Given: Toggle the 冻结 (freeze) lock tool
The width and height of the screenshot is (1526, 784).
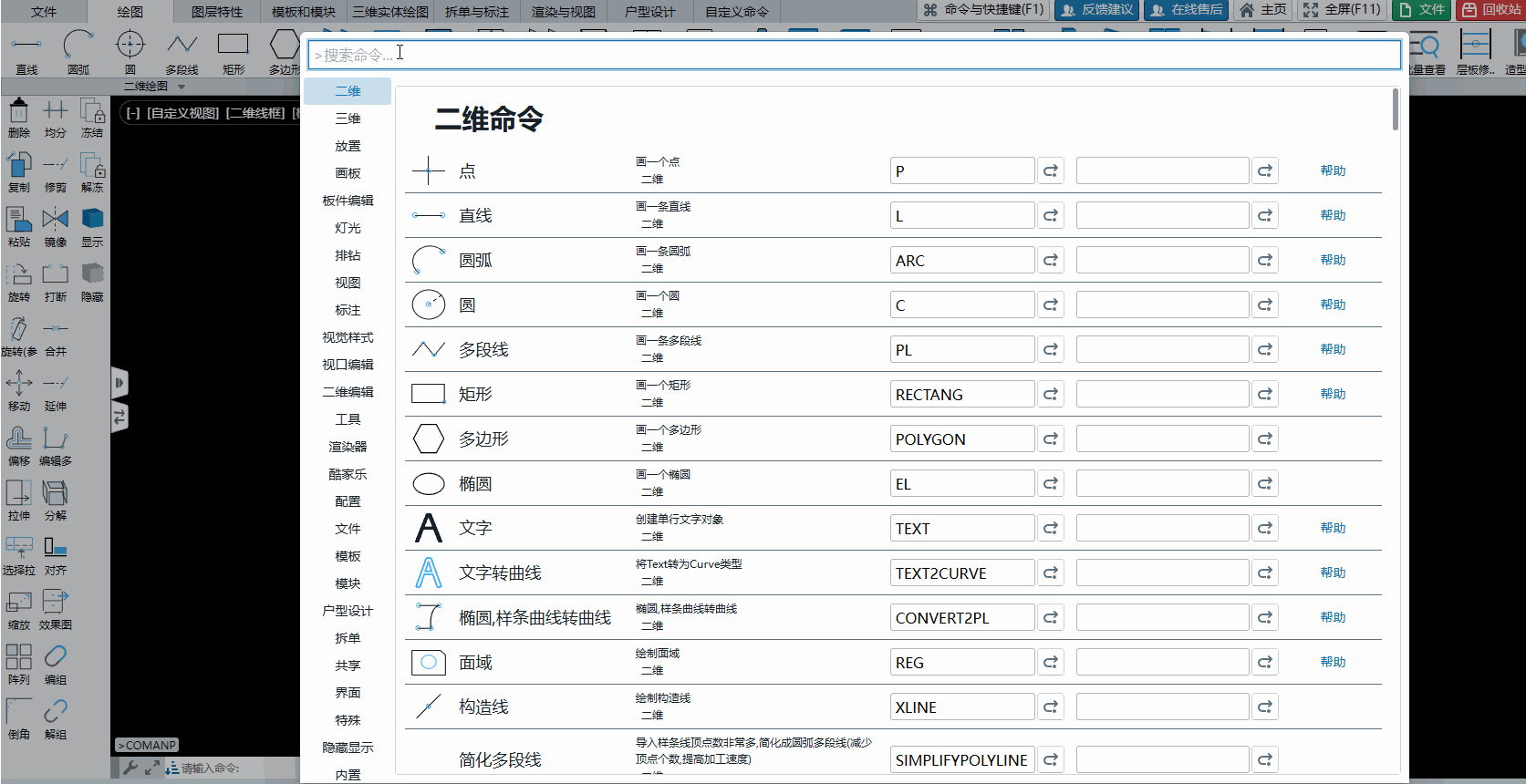Looking at the screenshot, I should click(92, 116).
